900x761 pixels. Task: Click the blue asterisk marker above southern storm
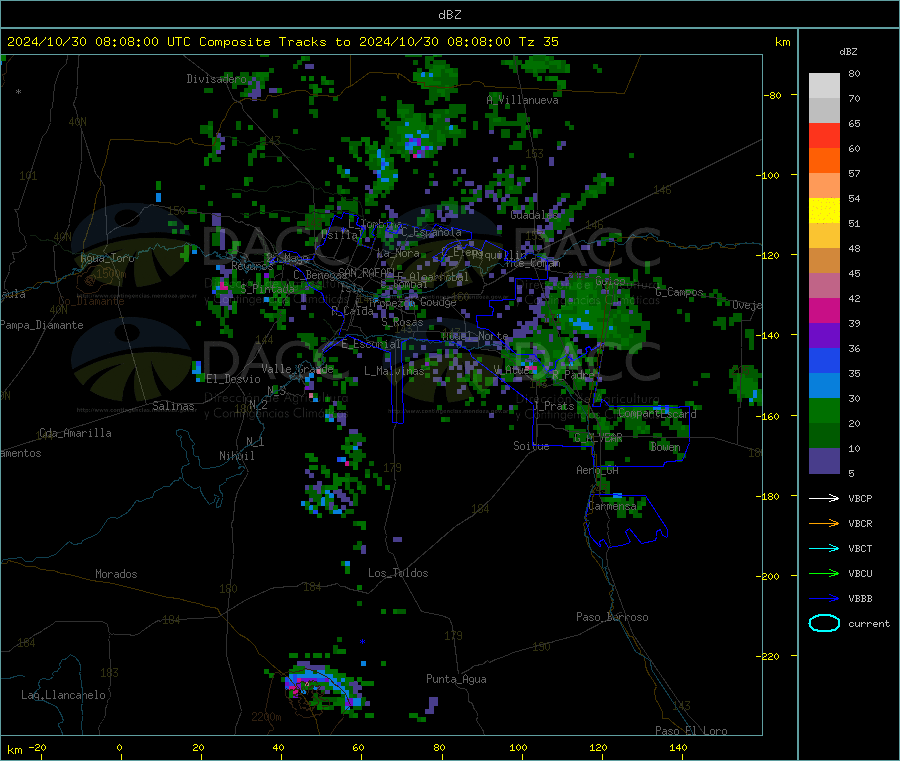(362, 642)
